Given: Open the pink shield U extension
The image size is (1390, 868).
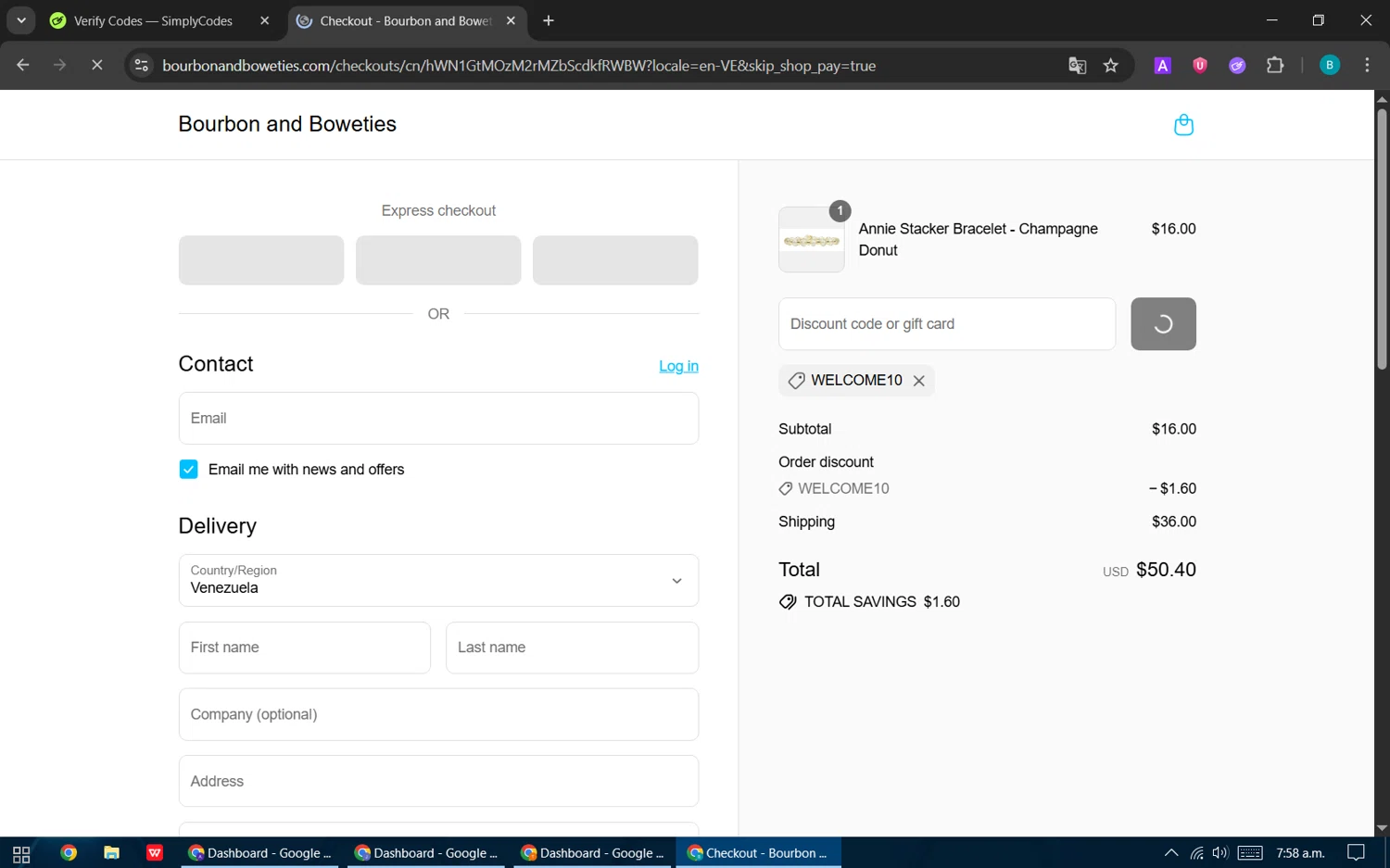Looking at the screenshot, I should [1200, 66].
